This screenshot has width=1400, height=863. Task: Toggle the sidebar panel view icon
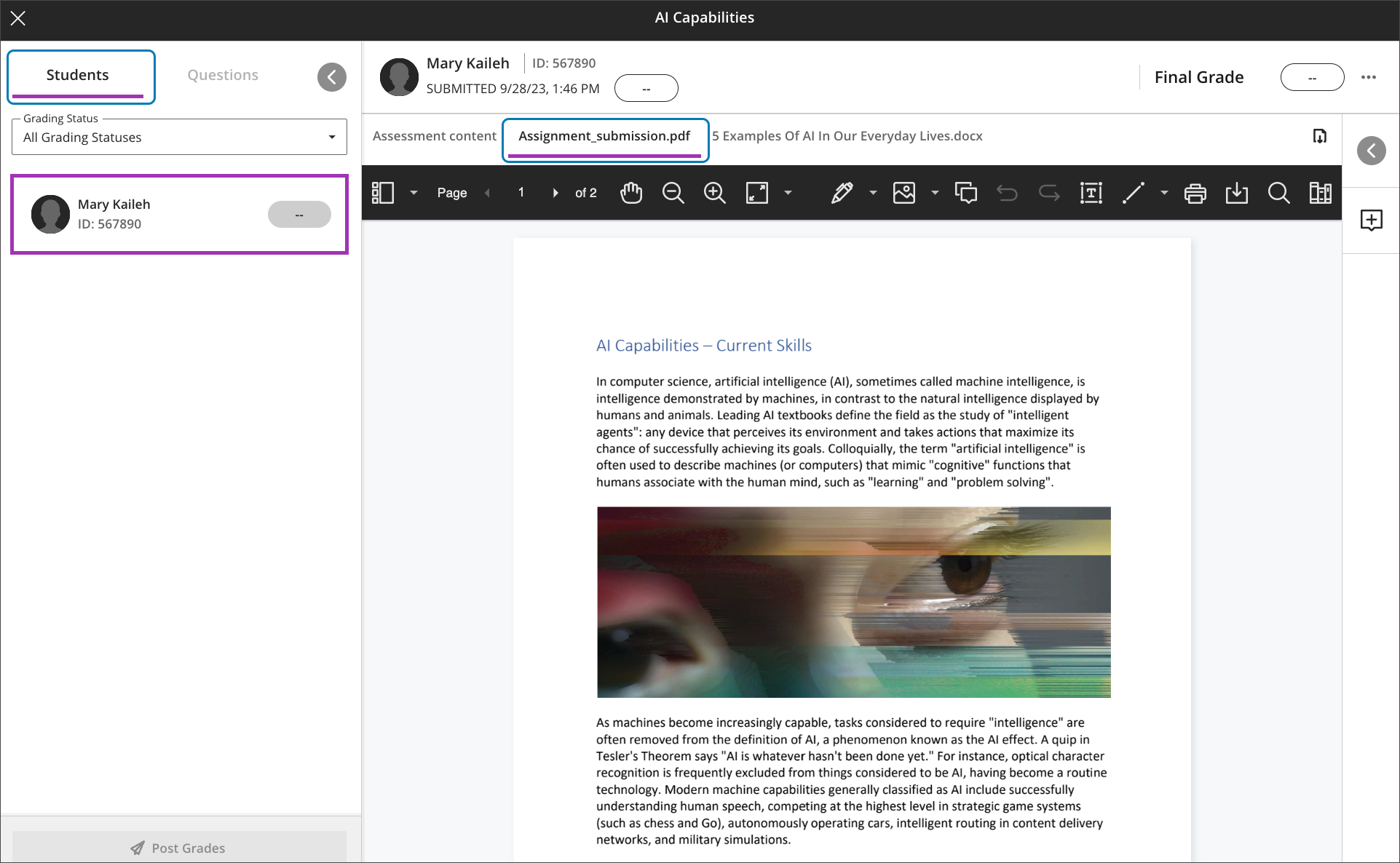[x=383, y=193]
